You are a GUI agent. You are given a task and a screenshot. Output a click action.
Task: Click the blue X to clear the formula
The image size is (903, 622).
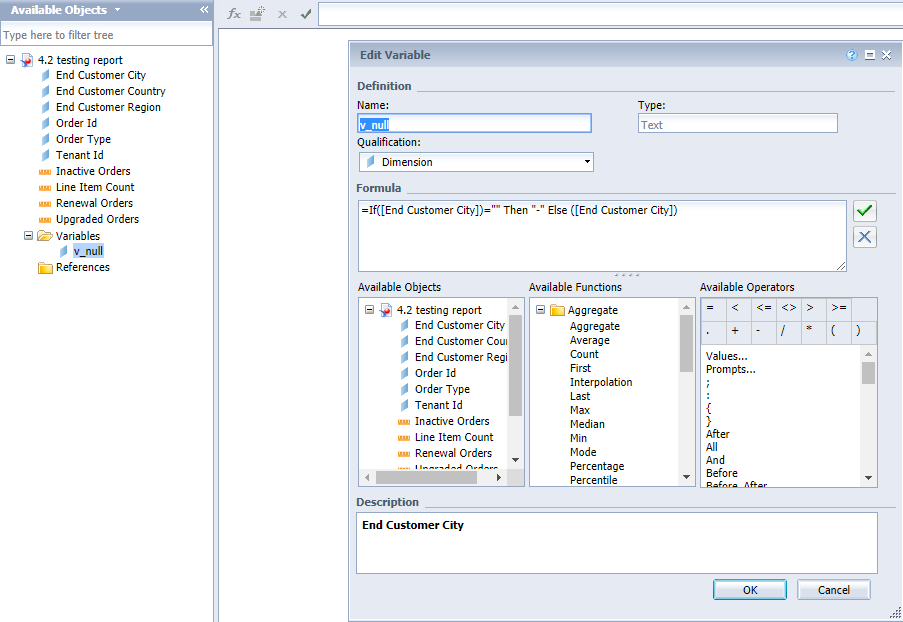864,237
